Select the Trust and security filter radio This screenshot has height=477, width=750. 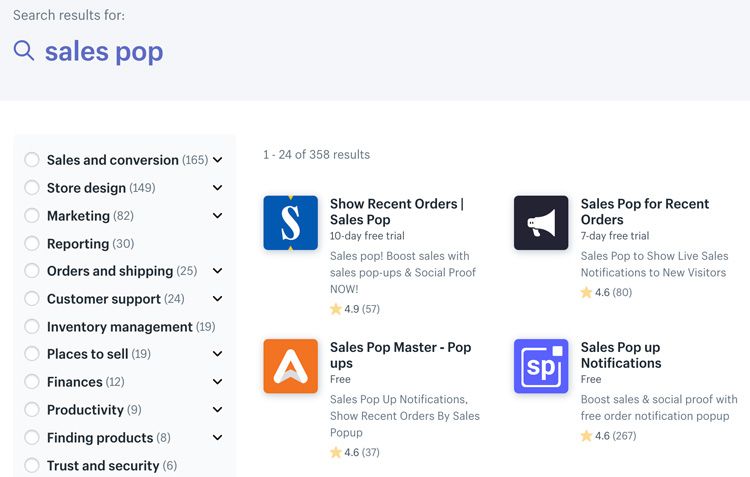[32, 465]
